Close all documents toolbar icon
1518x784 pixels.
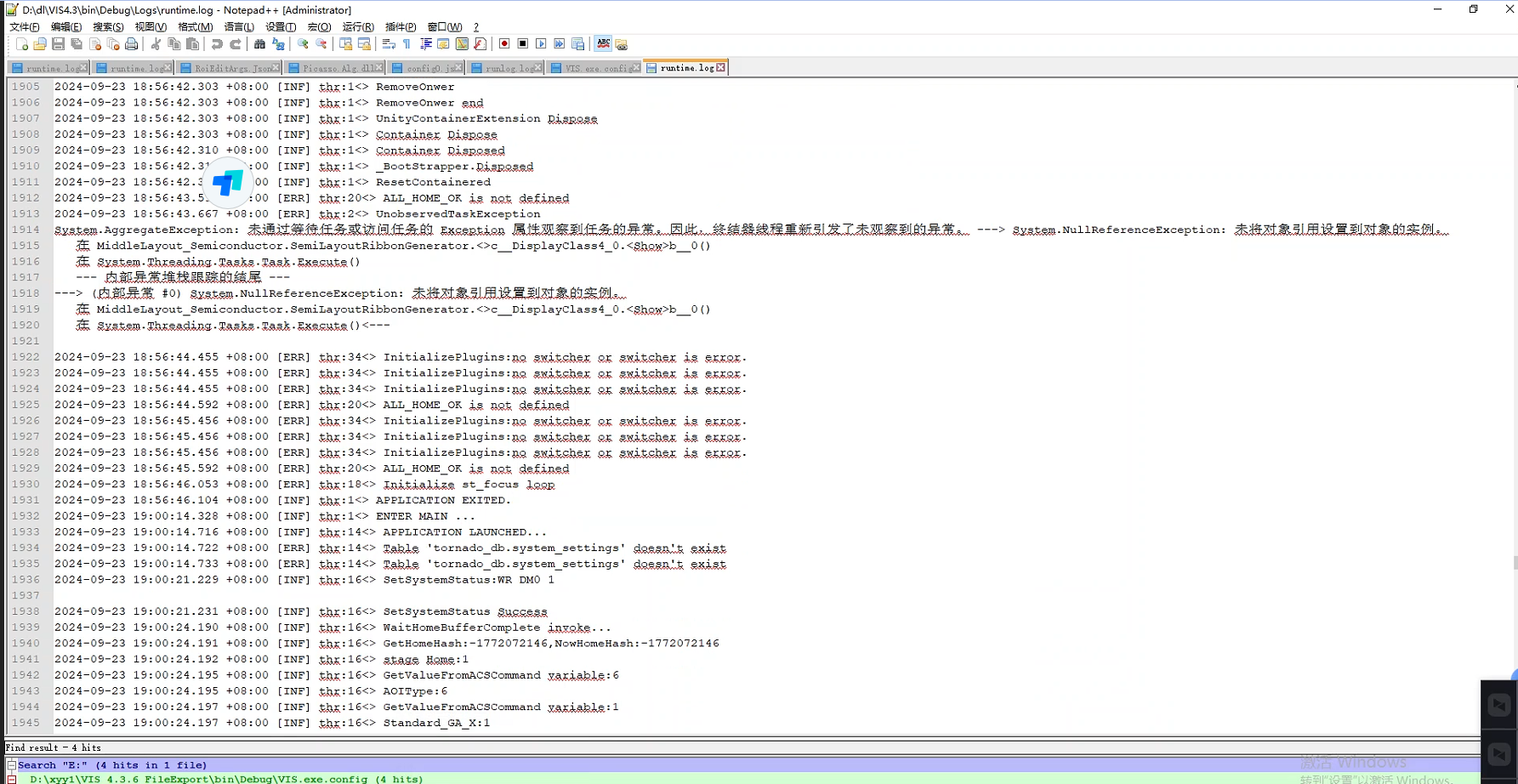(113, 44)
